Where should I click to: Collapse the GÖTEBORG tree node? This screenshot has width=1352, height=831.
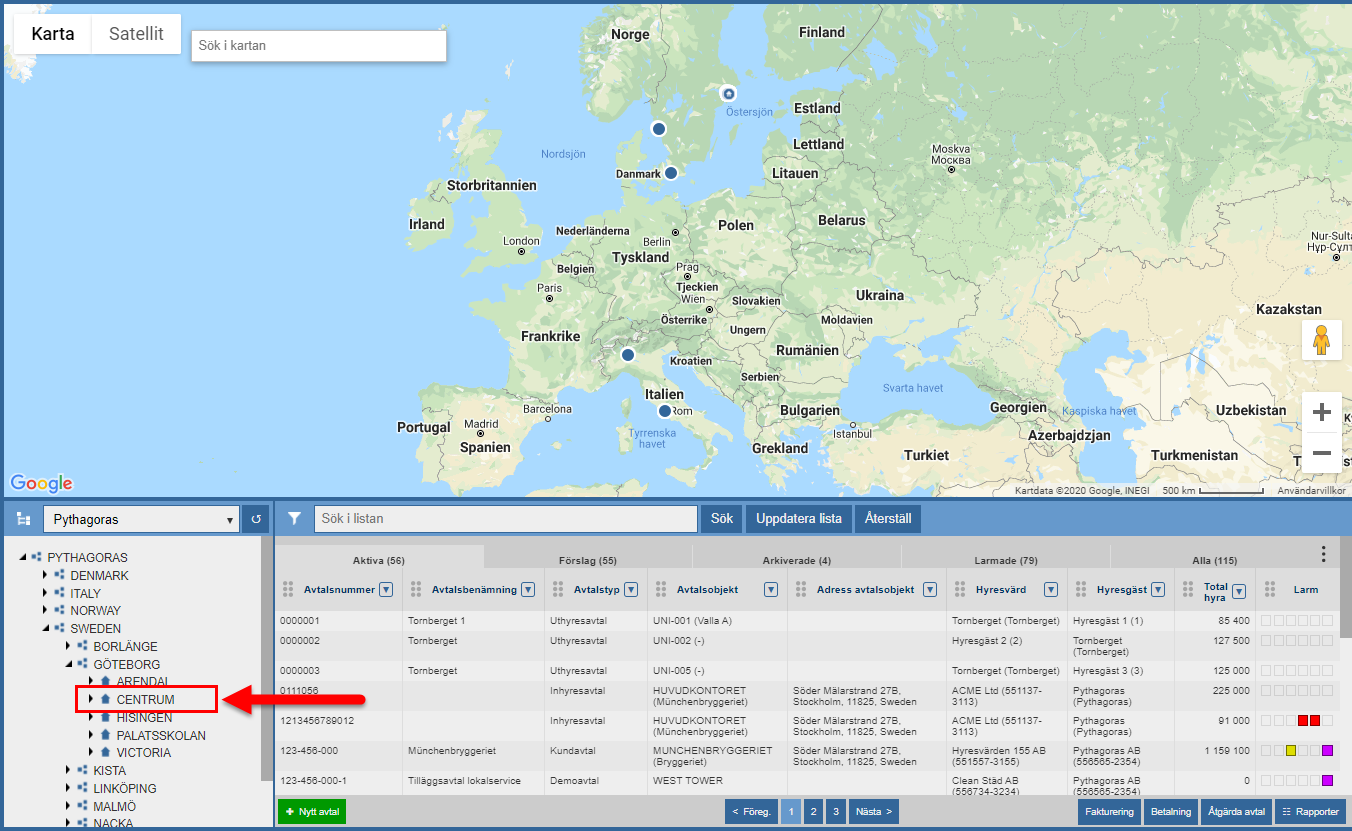[x=68, y=664]
